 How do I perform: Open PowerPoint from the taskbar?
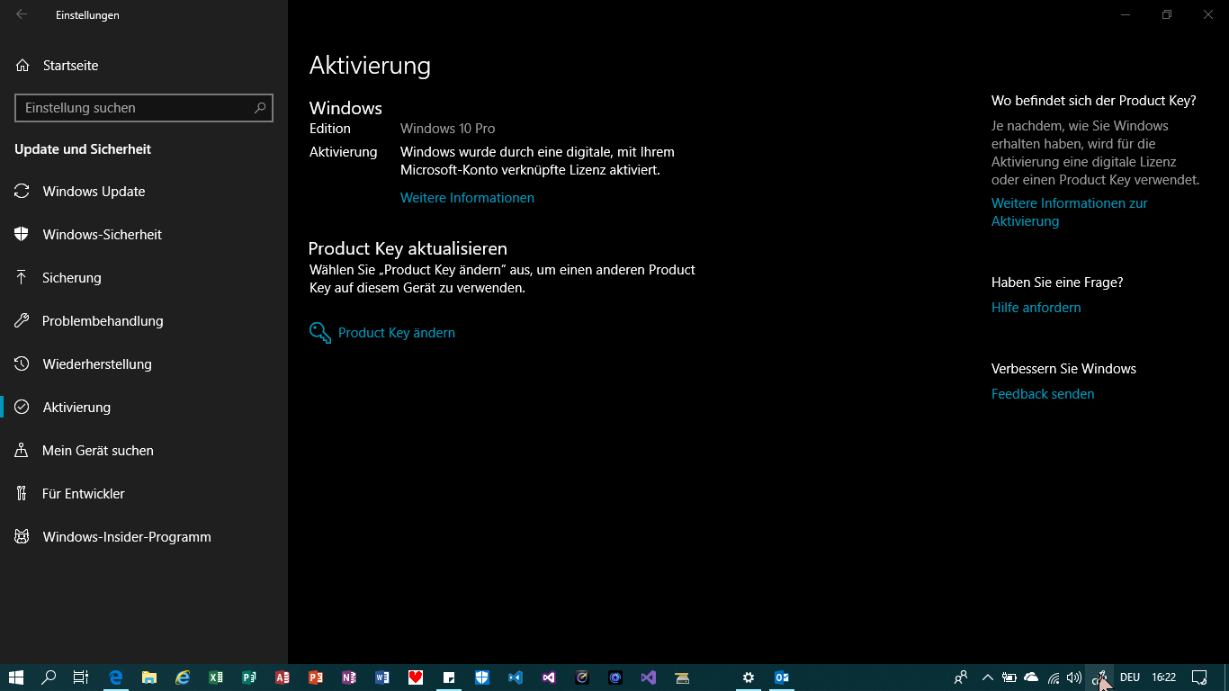coord(315,678)
